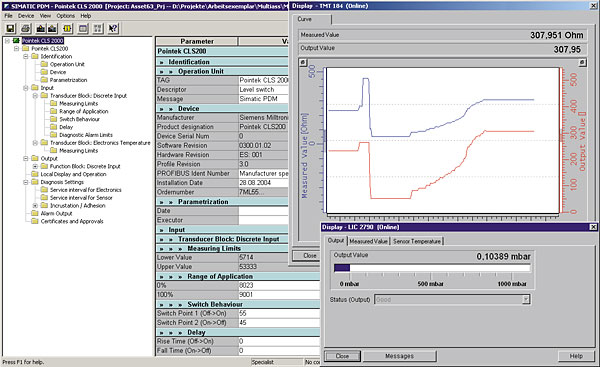Click the folder icon beside Parametrization

pos(44,80)
